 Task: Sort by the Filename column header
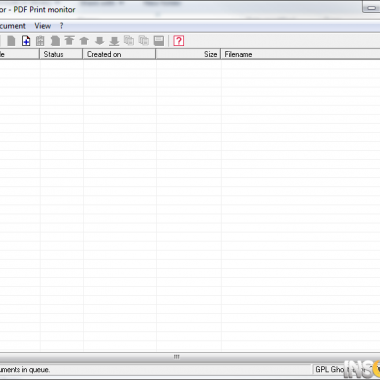[300, 54]
